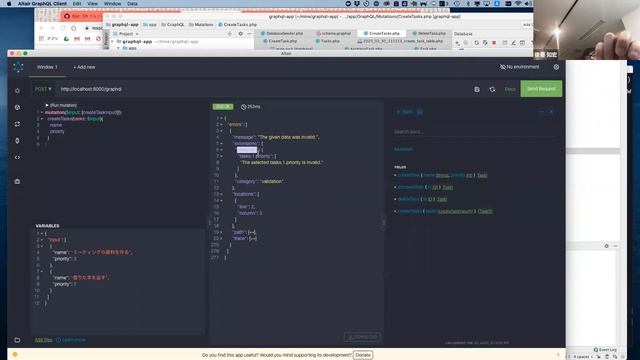
Task: Open the Altair GraphQL Client menu
Action: [x=42, y=4]
